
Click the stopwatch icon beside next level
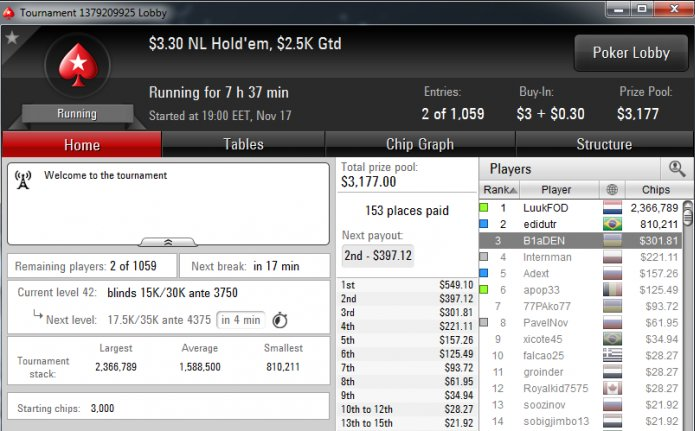(x=280, y=320)
